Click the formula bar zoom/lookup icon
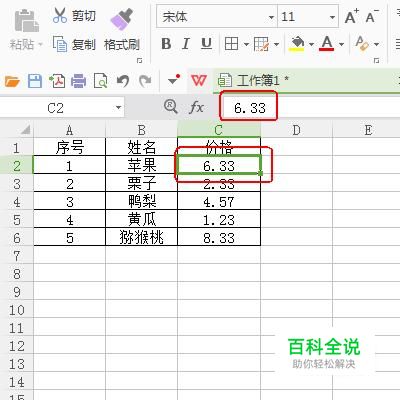The image size is (400, 400). click(171, 107)
